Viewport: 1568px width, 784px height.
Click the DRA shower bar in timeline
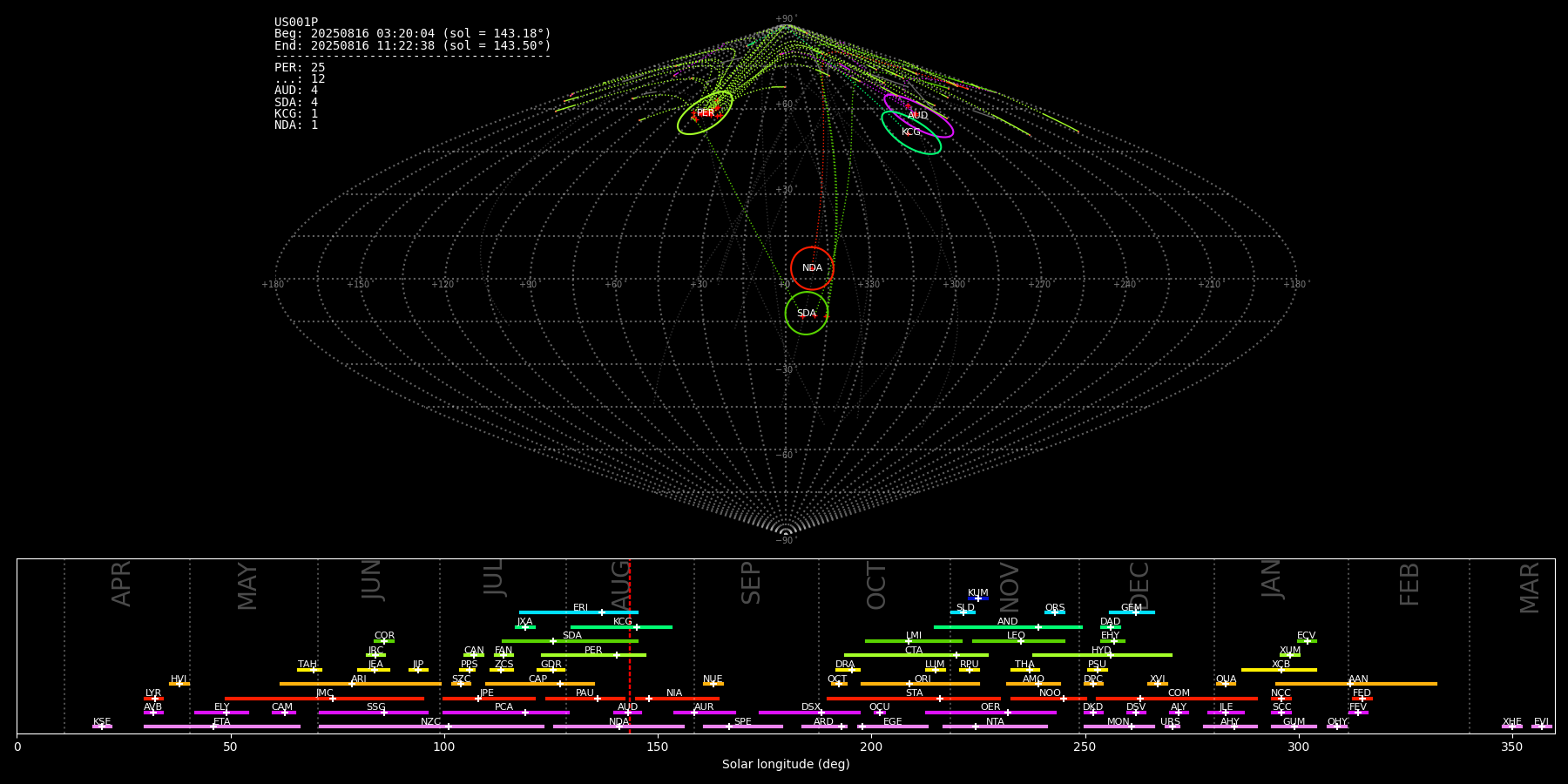coord(848,670)
